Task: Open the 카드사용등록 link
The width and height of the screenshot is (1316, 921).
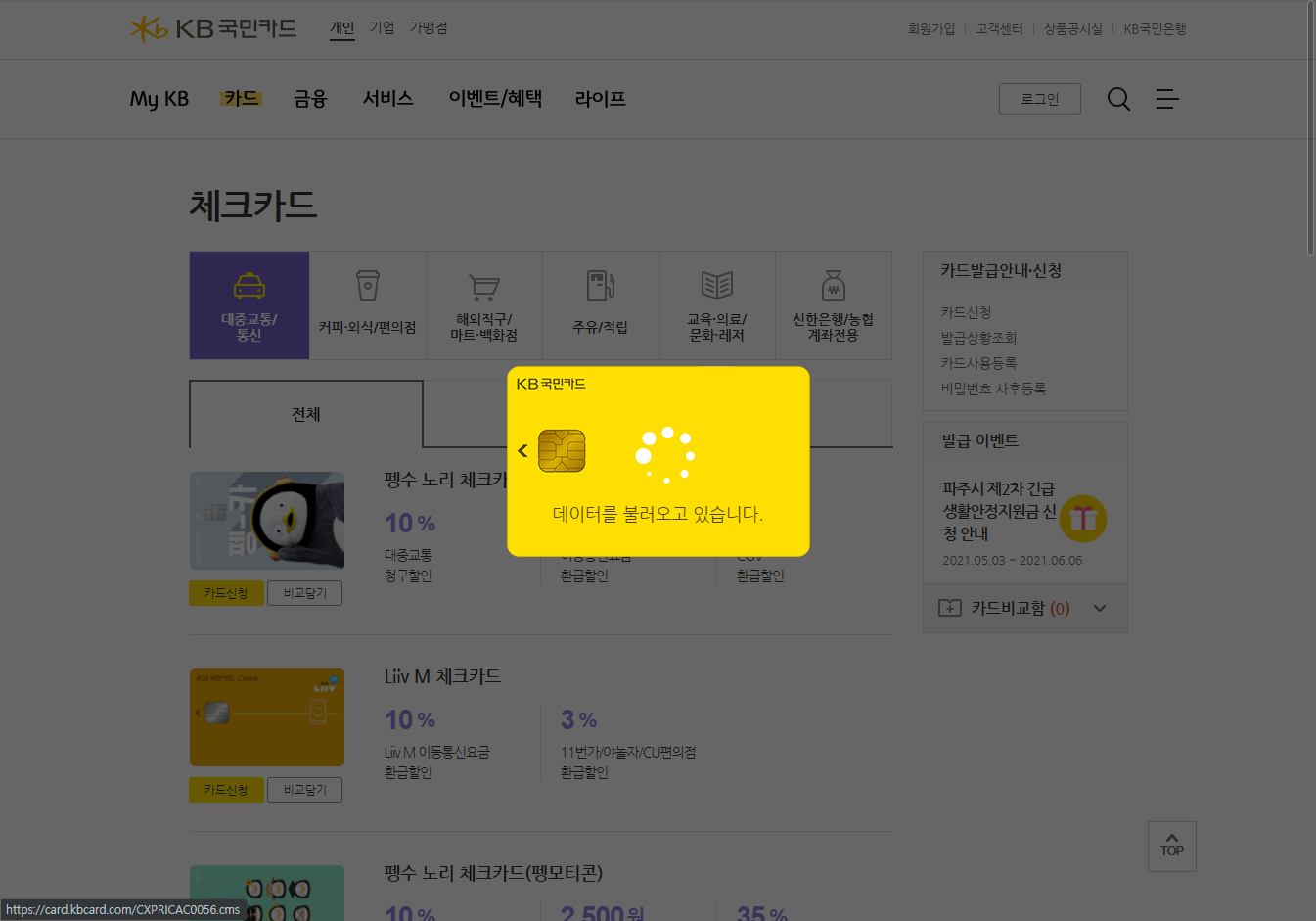Action: [979, 363]
